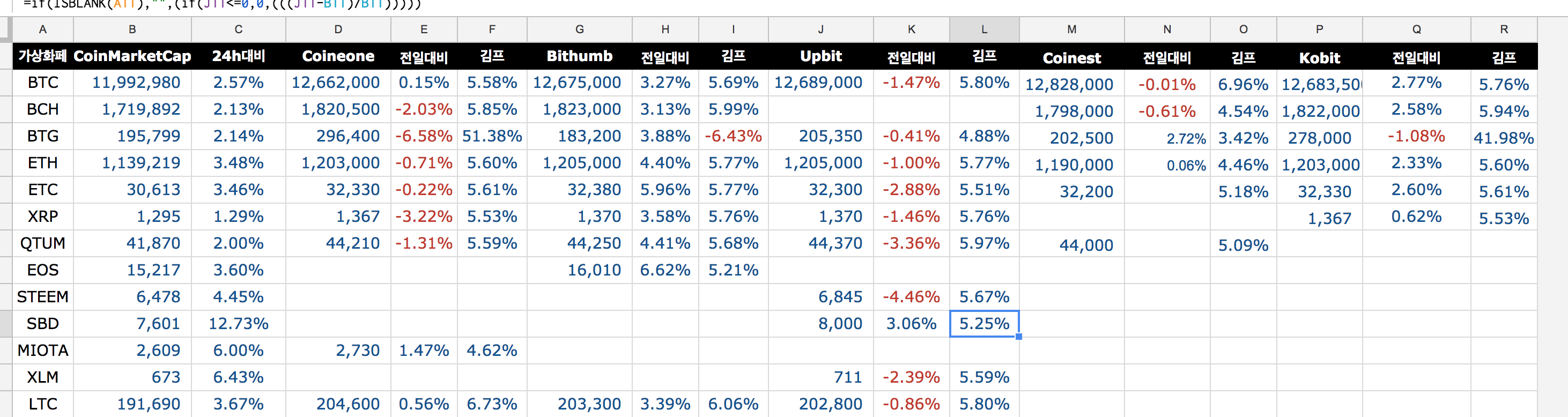
Task: Click the red -6.58% Coineone BTG cell
Action: (x=424, y=136)
